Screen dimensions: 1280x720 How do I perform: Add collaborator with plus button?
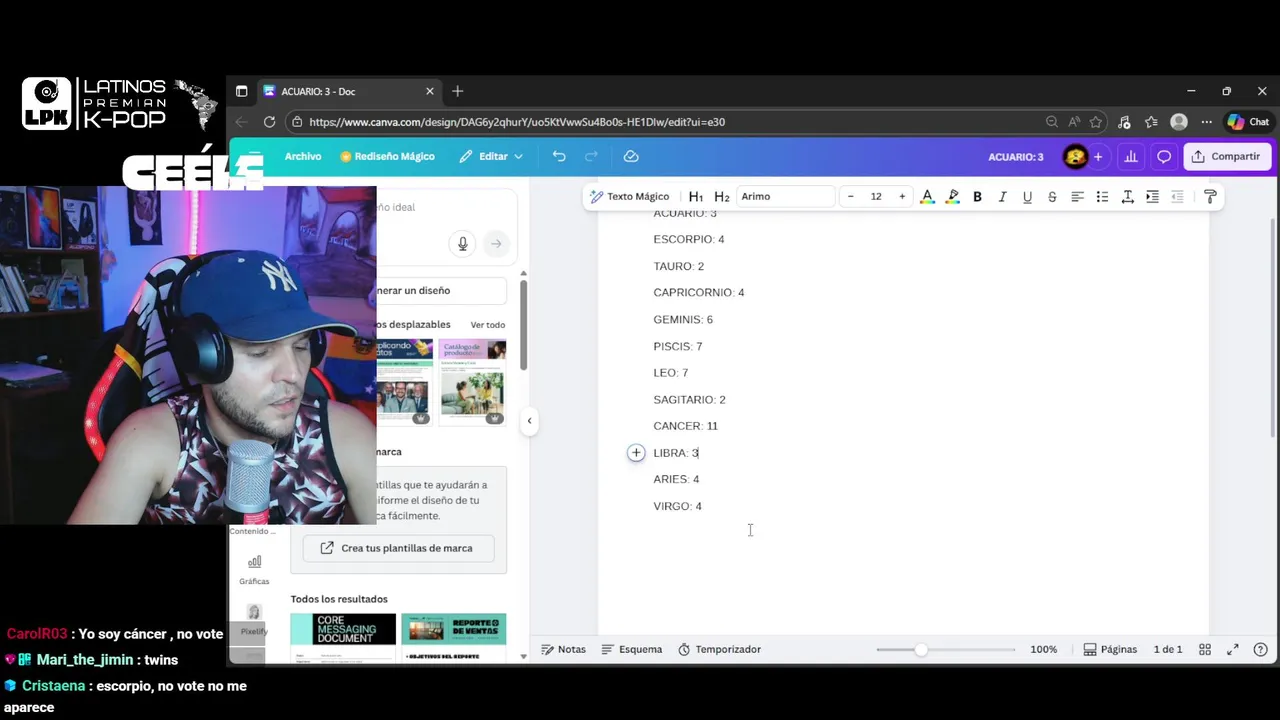(1098, 156)
